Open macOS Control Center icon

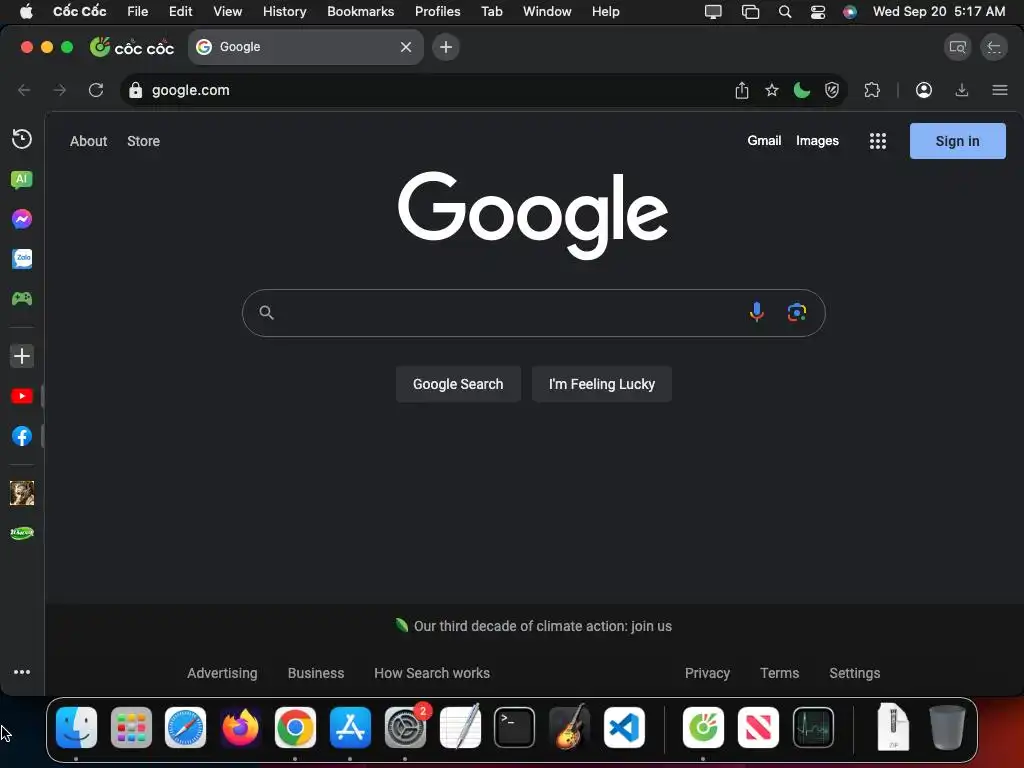(x=818, y=12)
